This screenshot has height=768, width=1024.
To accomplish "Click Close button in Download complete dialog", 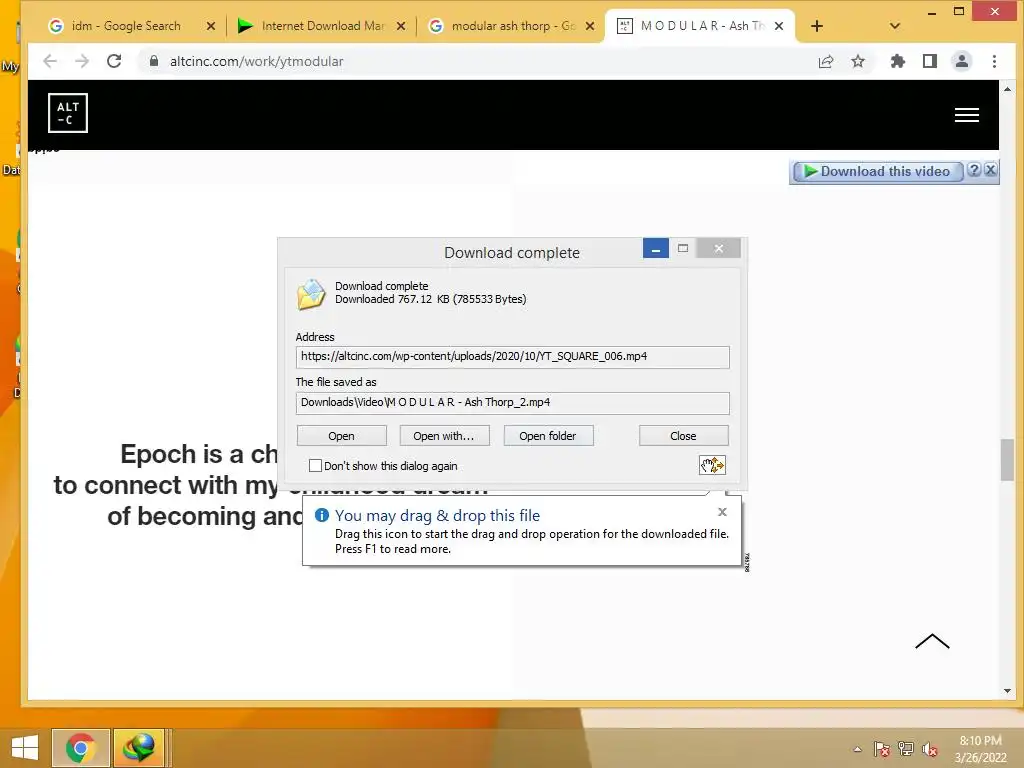I will coord(683,436).
